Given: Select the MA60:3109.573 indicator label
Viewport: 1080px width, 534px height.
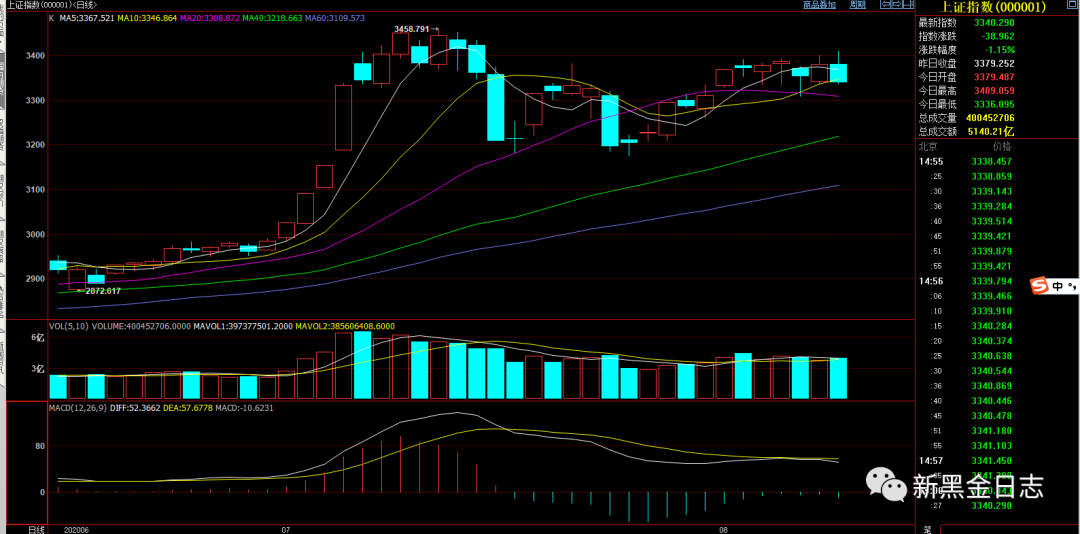Looking at the screenshot, I should (334, 19).
